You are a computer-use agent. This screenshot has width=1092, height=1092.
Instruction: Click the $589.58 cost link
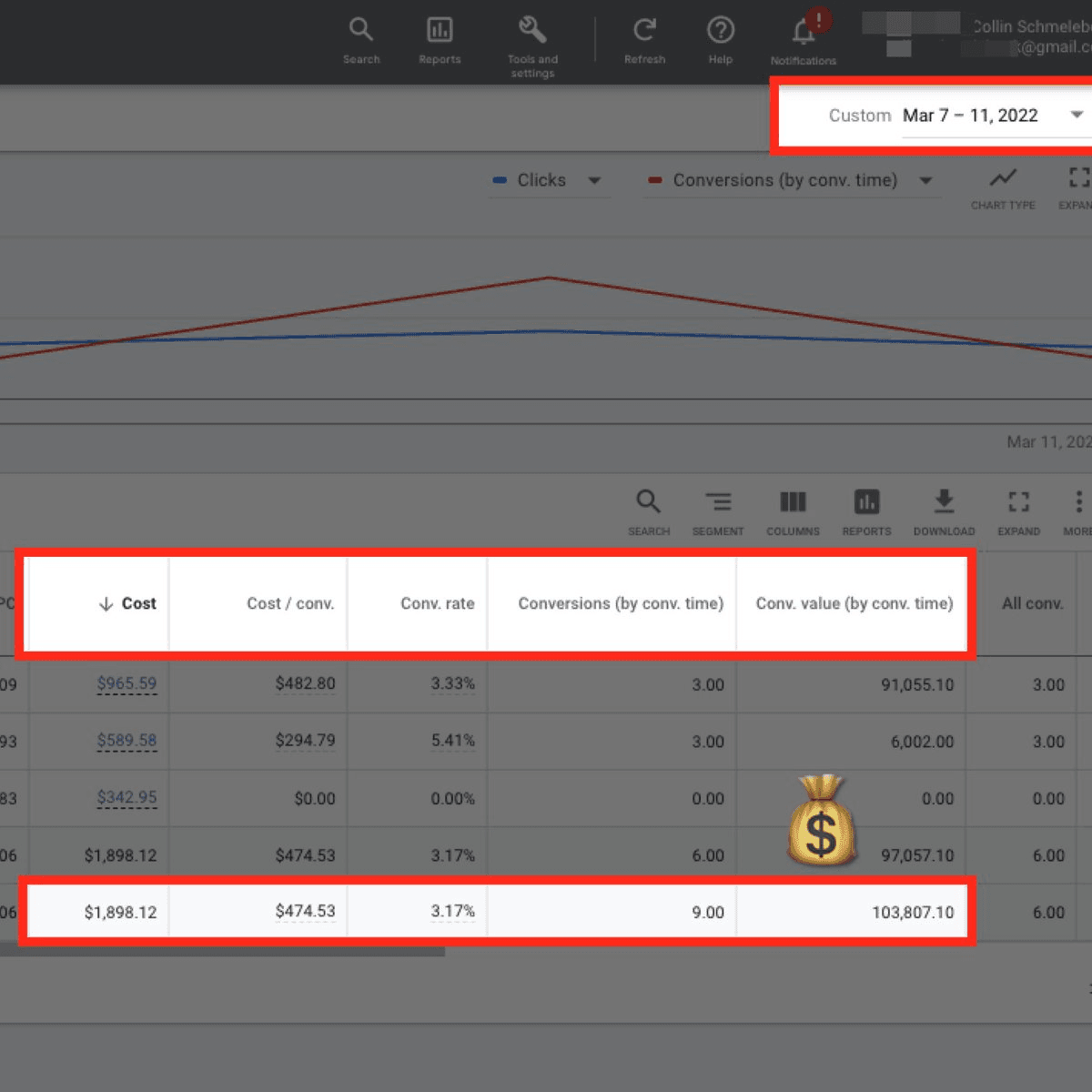[126, 741]
